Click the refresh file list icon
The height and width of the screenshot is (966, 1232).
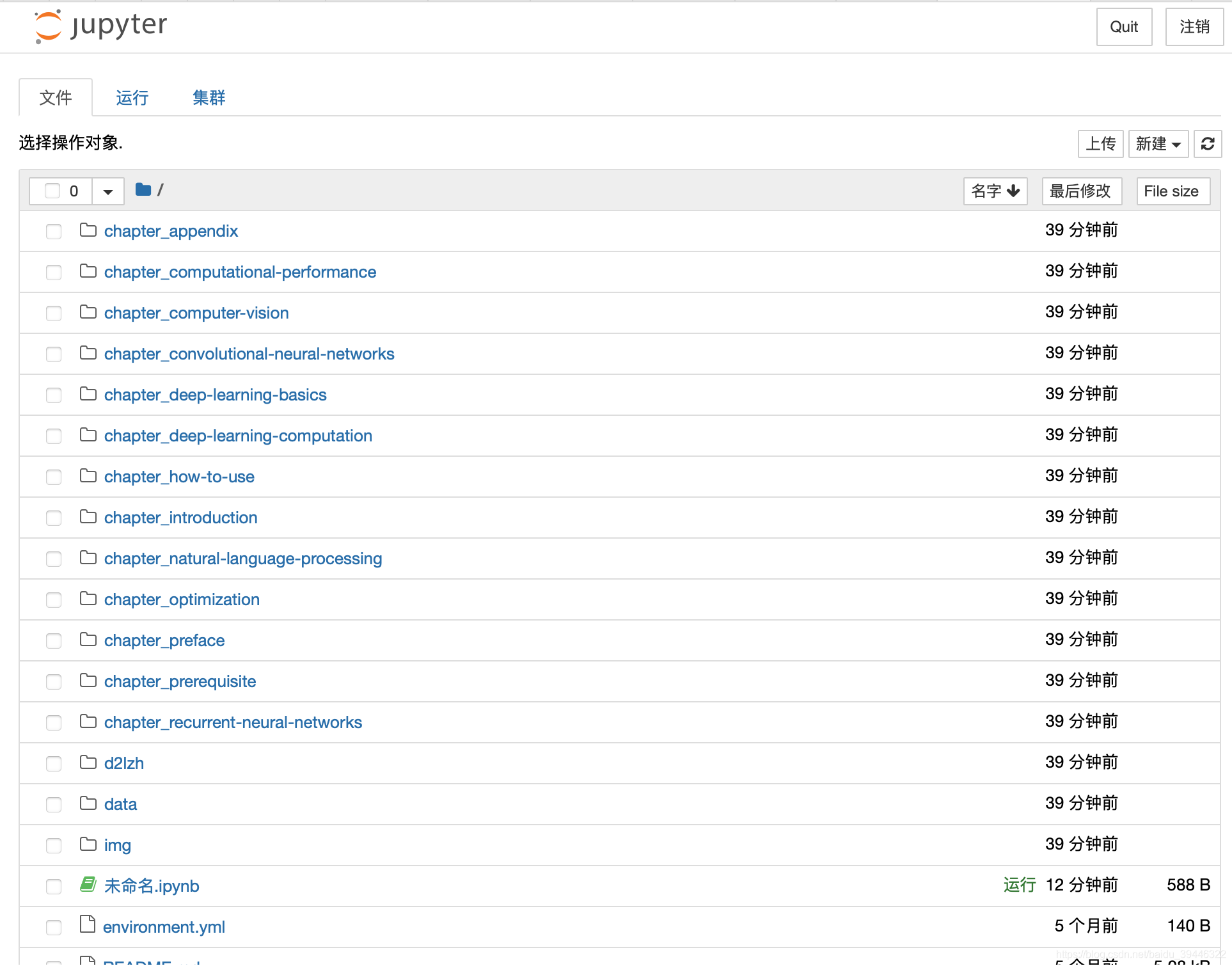tap(1207, 144)
